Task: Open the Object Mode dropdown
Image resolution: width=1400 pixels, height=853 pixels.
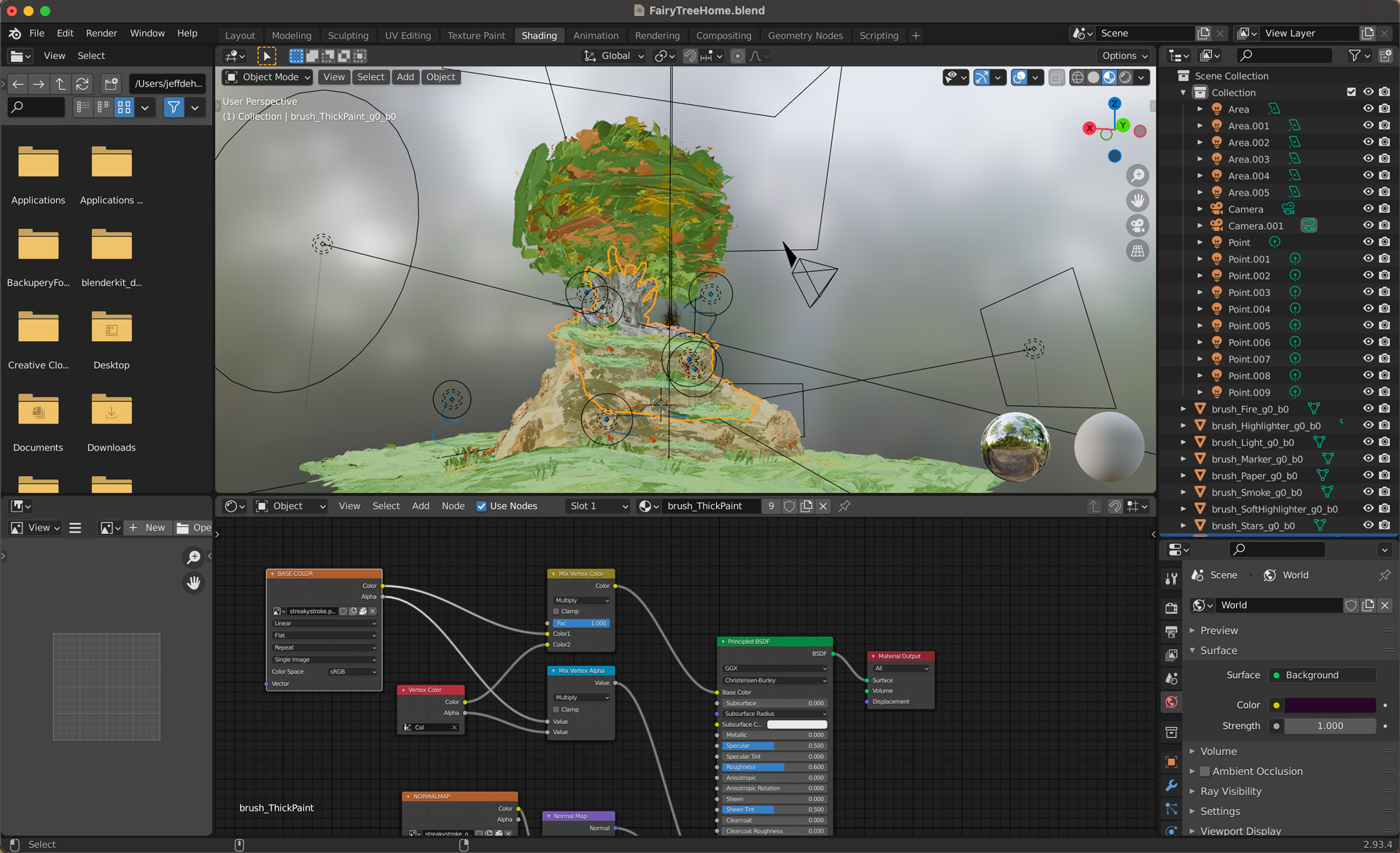Action: point(267,77)
